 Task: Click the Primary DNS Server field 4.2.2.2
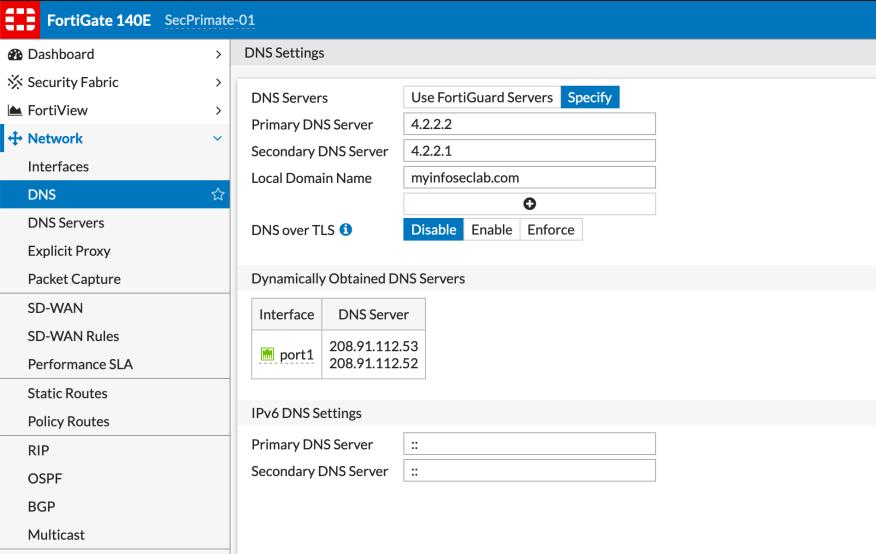pos(529,124)
